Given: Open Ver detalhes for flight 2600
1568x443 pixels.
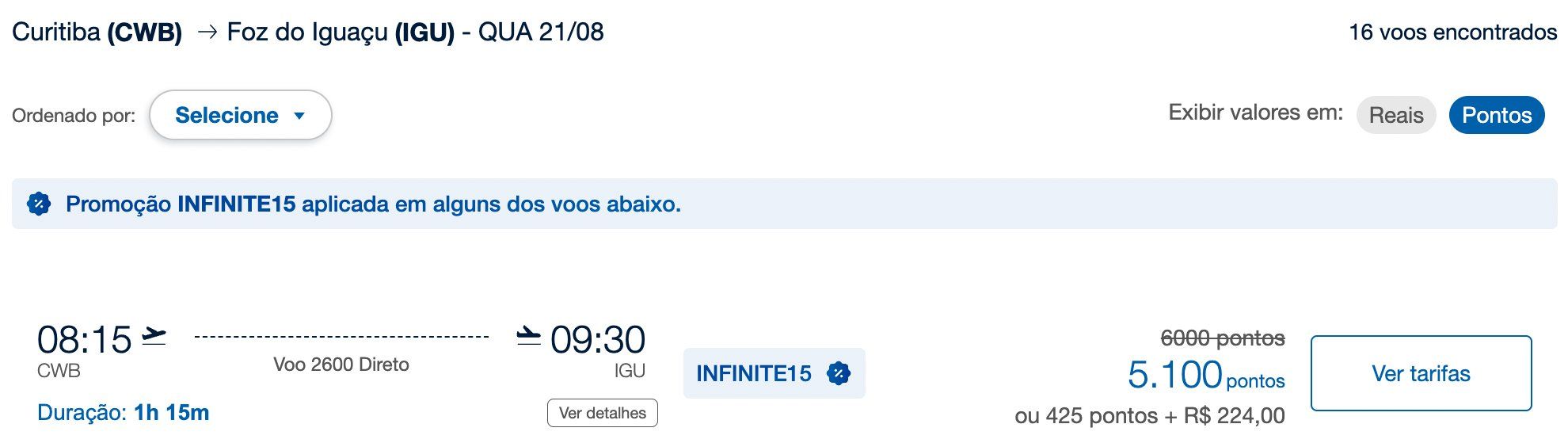Looking at the screenshot, I should point(603,413).
